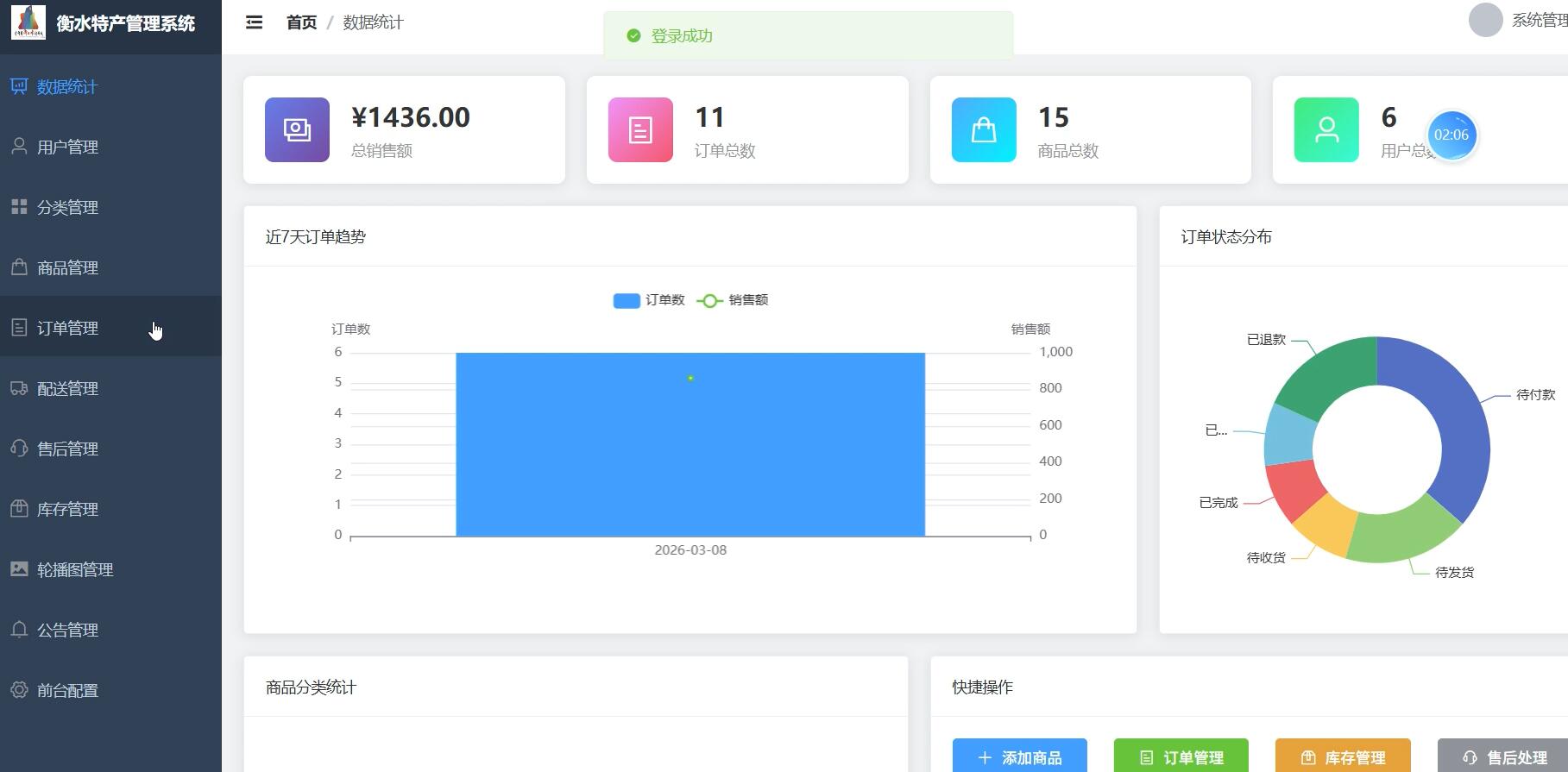Click the grid icon beside 分类管理

[19, 207]
